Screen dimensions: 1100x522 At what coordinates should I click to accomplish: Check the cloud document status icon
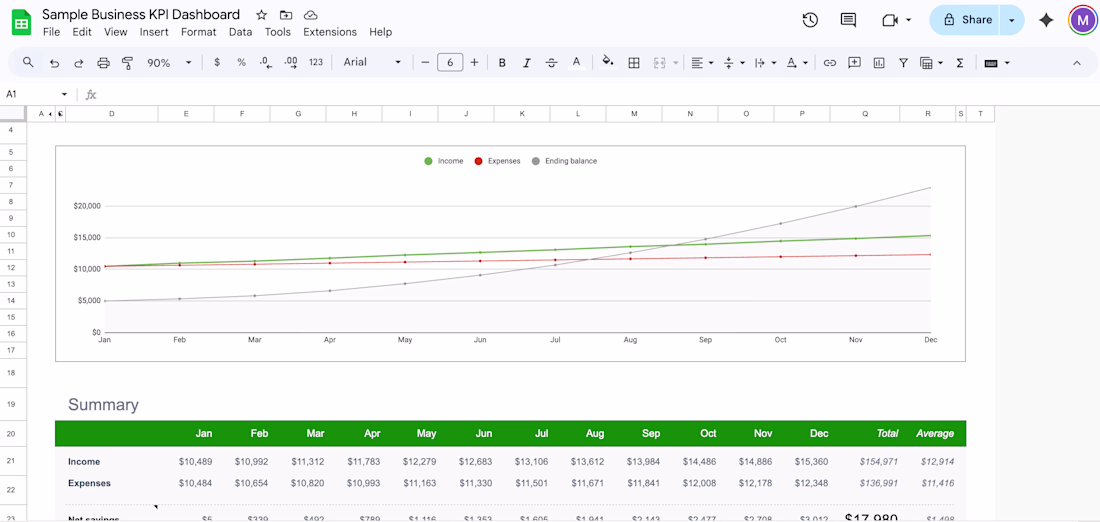tap(311, 15)
